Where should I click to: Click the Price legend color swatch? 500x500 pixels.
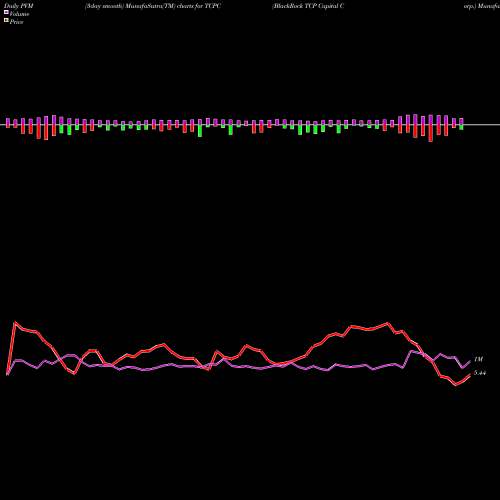point(6,20)
